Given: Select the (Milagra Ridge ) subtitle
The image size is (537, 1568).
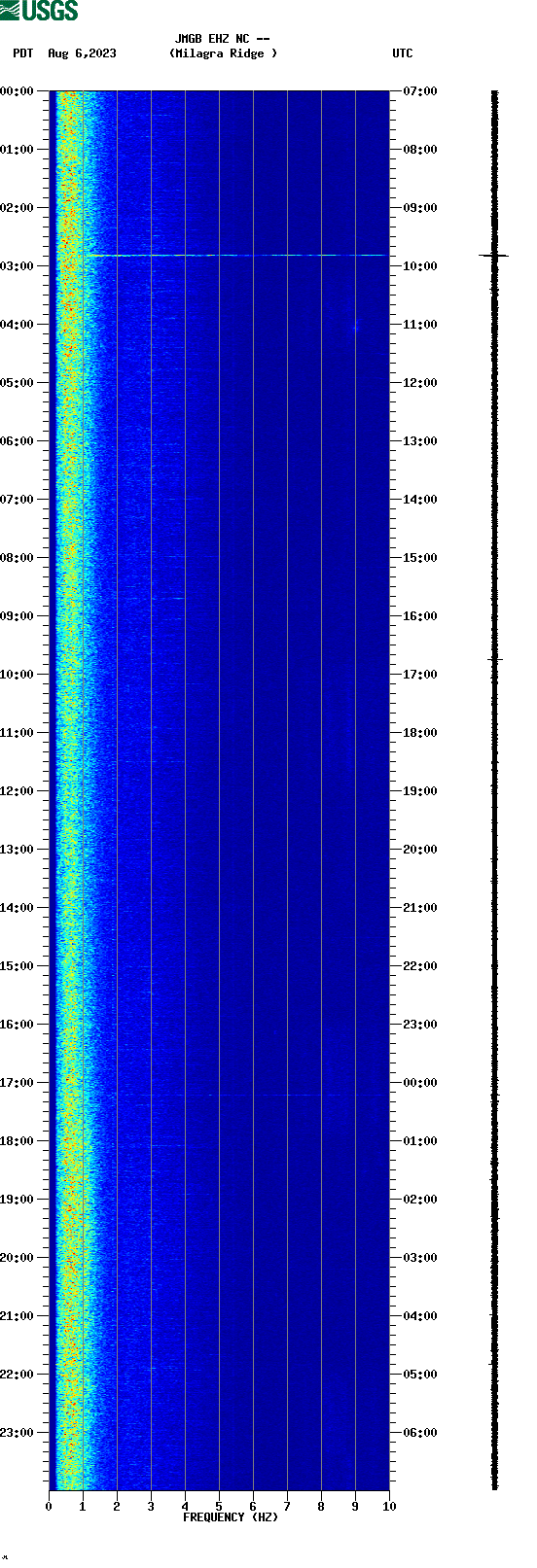Looking at the screenshot, I should click(223, 53).
